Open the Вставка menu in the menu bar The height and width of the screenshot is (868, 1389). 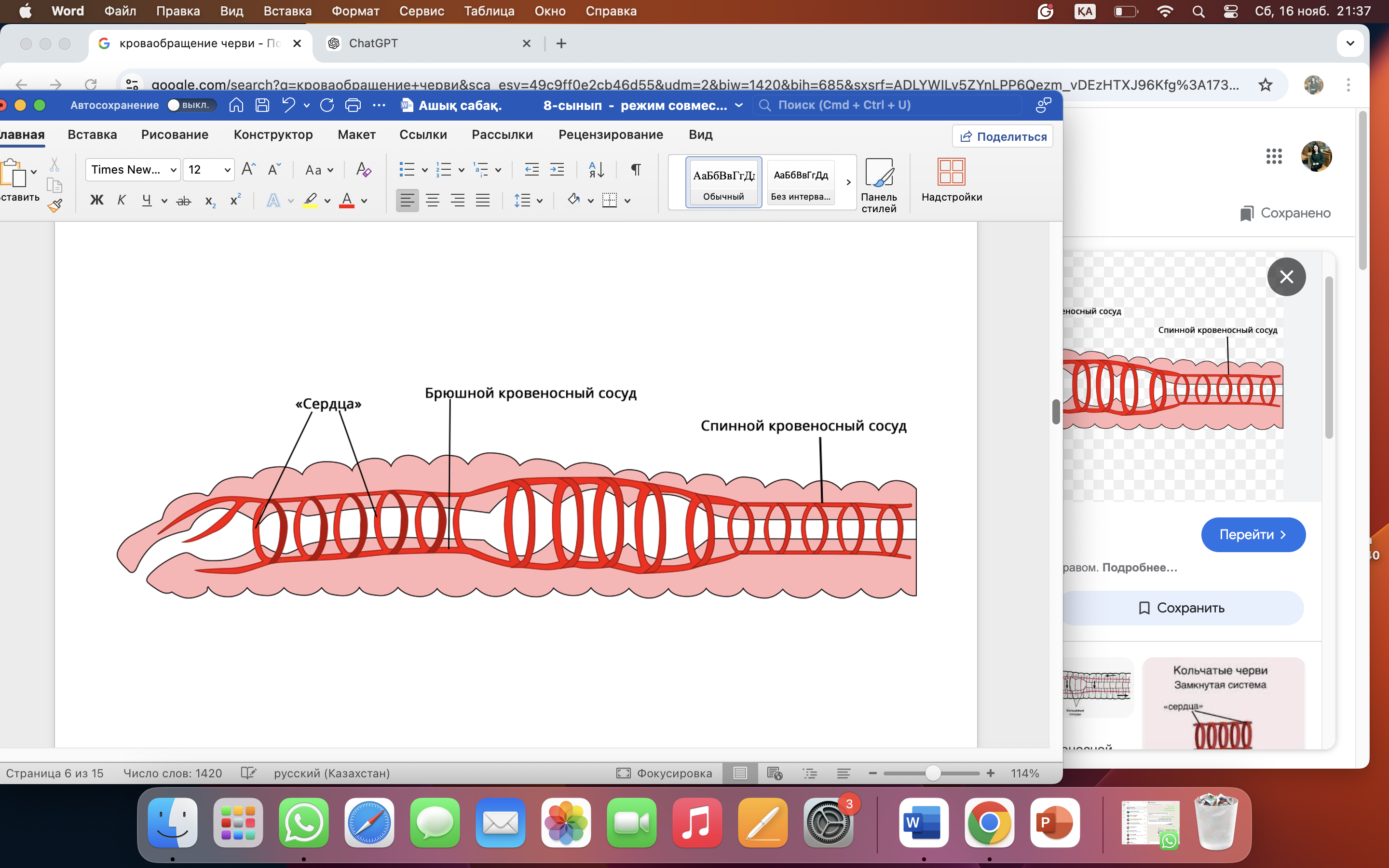coord(287,11)
